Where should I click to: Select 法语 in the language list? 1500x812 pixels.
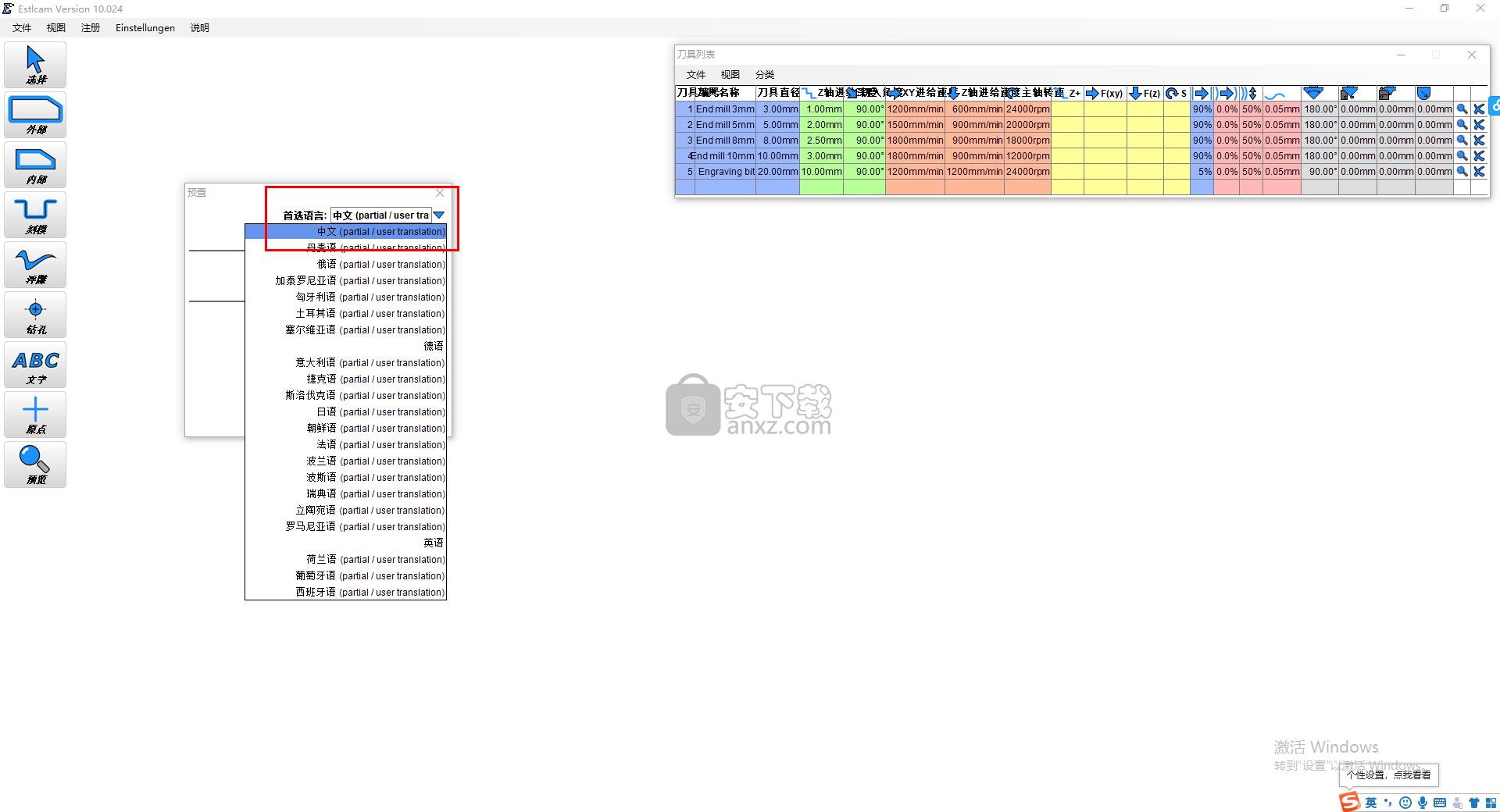(345, 444)
